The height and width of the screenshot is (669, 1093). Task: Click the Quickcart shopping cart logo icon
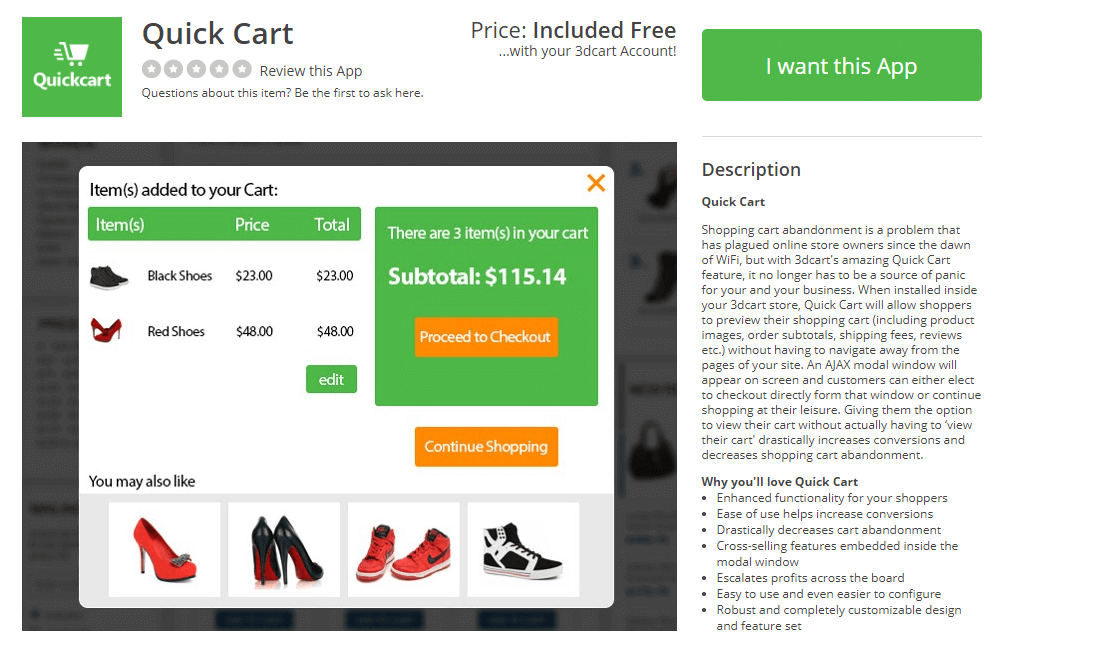[71, 55]
